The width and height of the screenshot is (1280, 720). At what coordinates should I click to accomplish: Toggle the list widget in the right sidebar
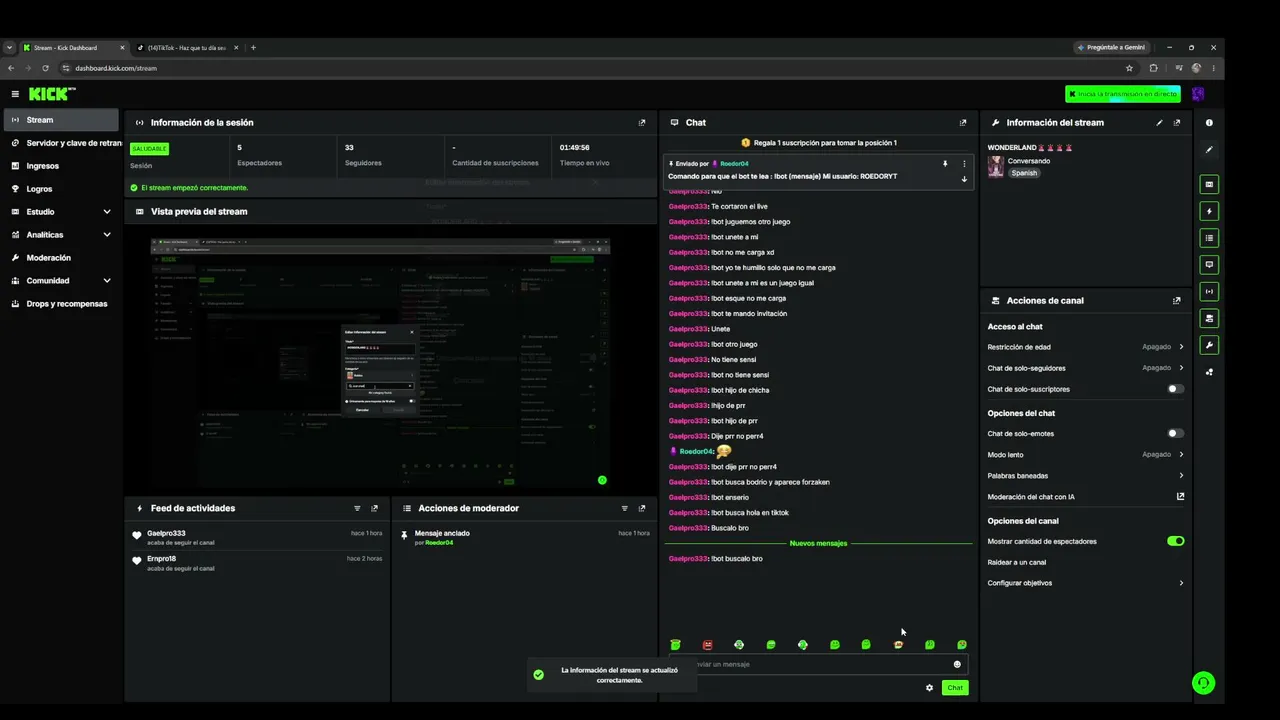tap(1209, 238)
